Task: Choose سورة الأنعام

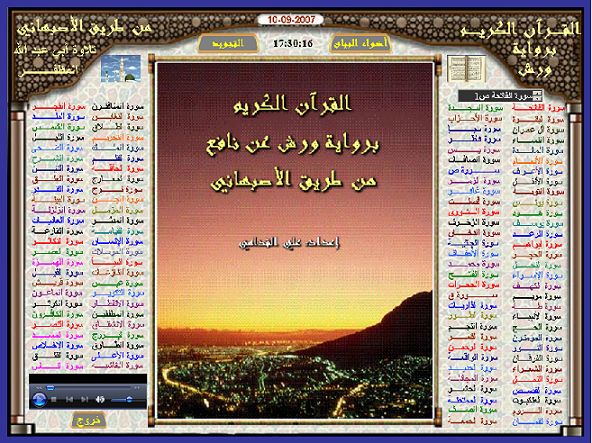Action: (x=538, y=161)
